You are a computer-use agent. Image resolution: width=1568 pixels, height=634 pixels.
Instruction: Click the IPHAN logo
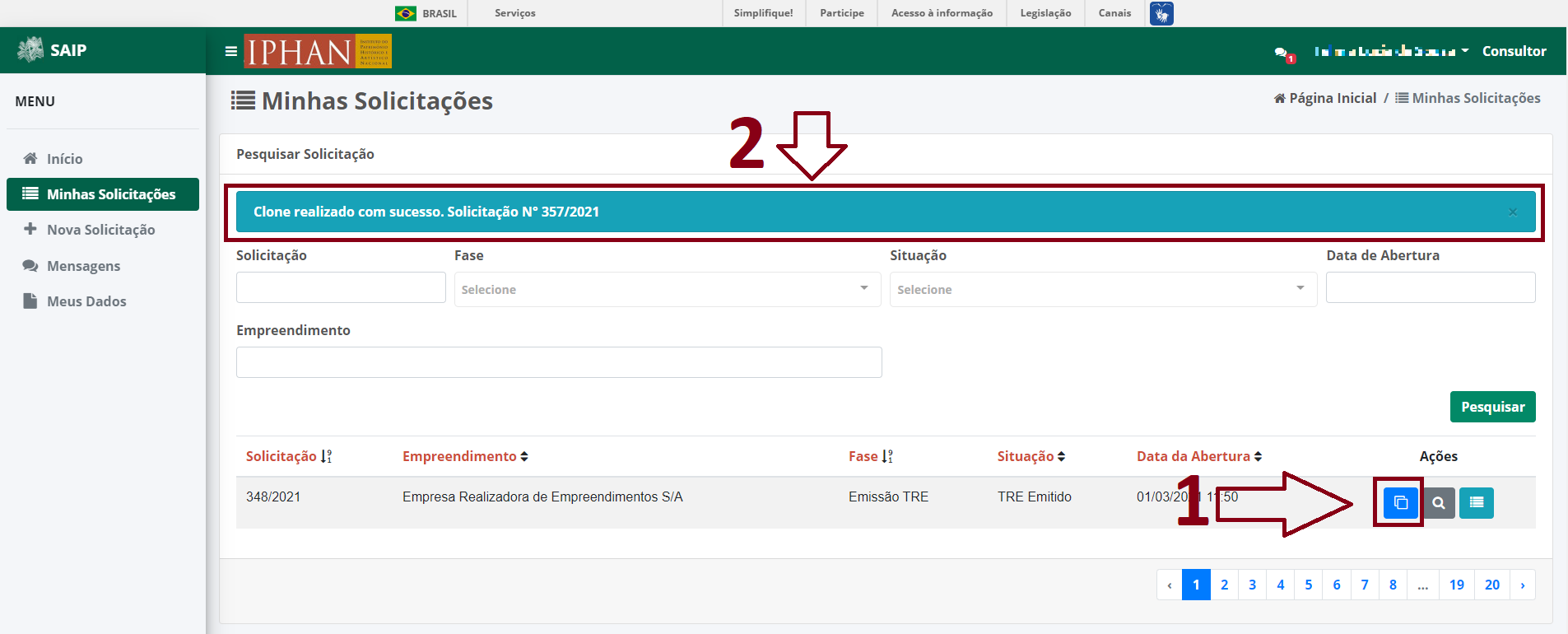click(x=318, y=51)
